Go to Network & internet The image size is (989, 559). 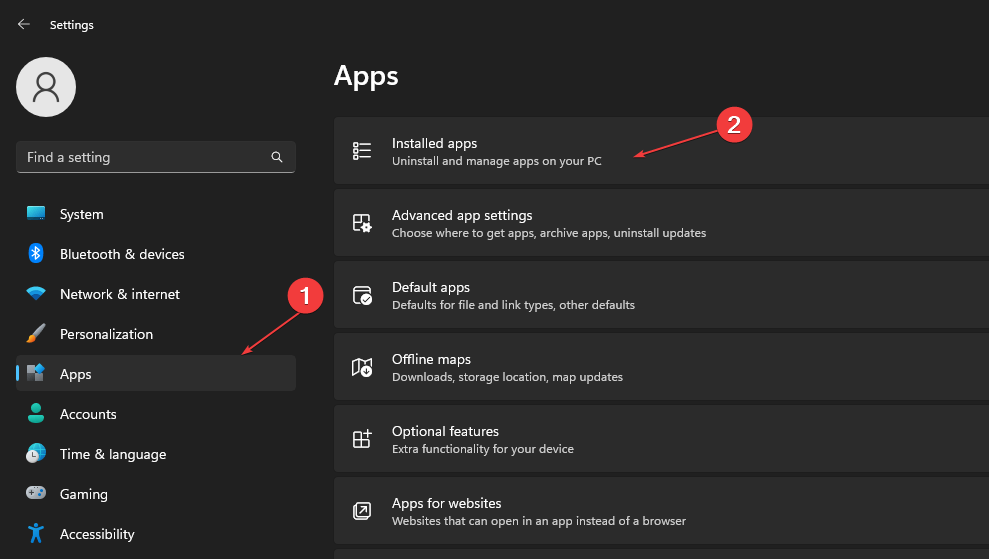(156, 294)
